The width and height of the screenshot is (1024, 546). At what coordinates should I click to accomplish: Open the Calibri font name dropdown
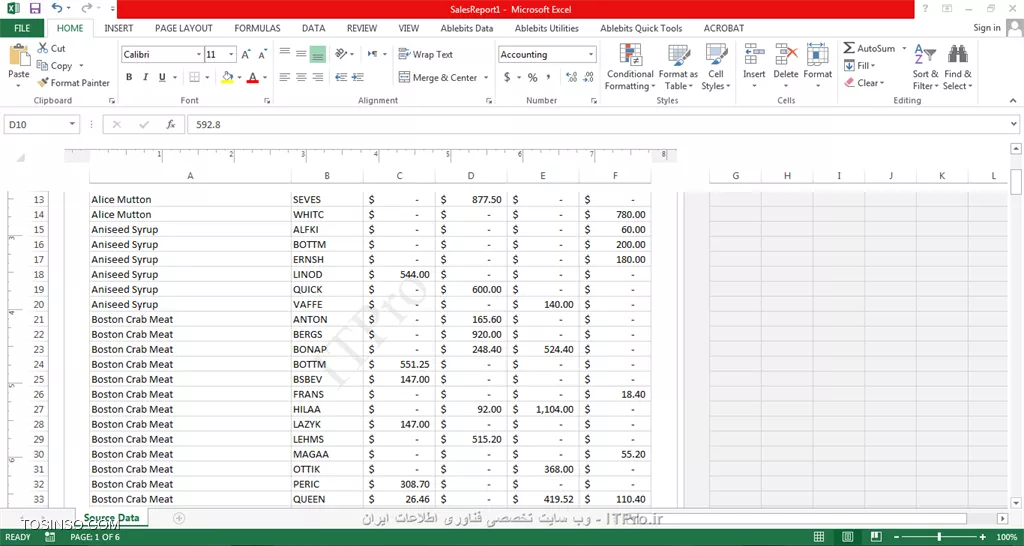pyautogui.click(x=199, y=55)
